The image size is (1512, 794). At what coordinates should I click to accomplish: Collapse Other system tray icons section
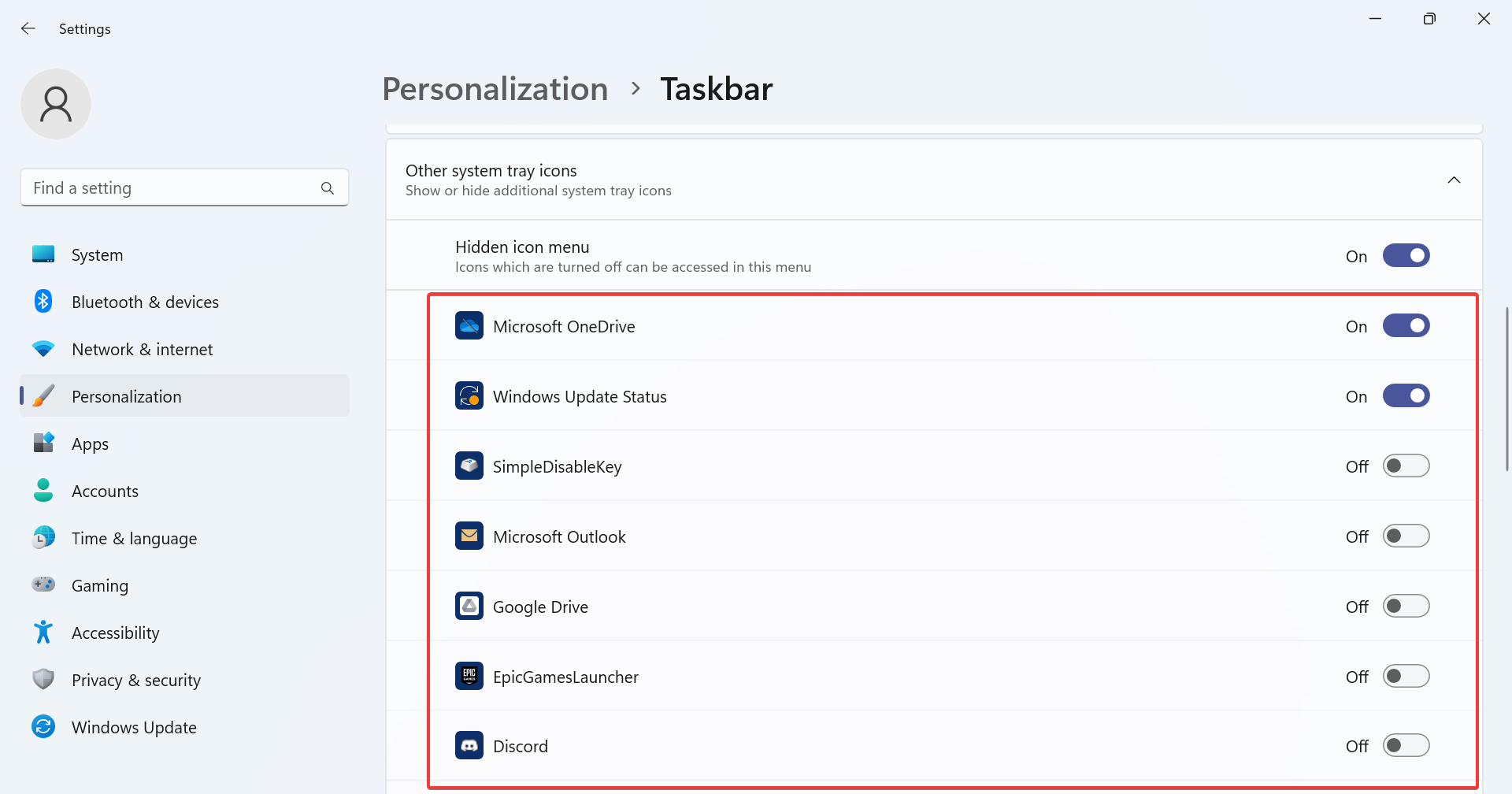(x=1454, y=180)
